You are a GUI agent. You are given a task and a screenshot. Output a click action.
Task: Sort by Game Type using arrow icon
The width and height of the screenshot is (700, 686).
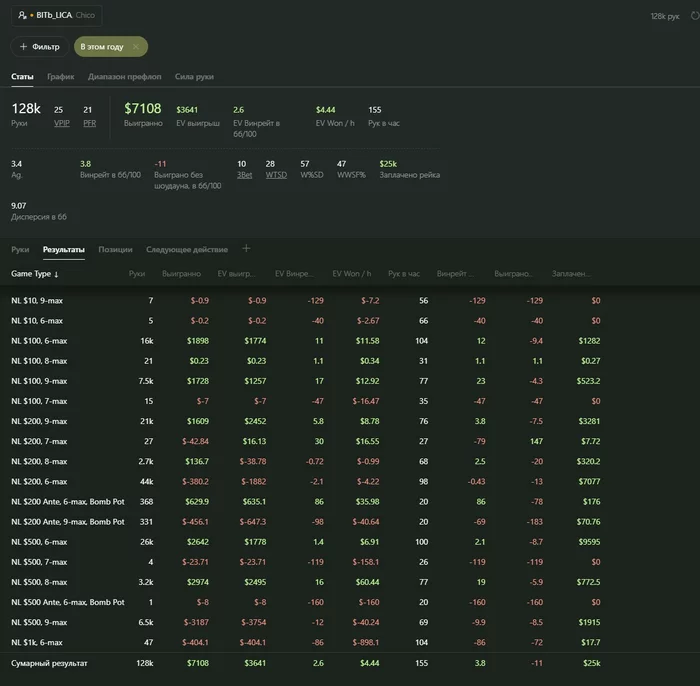56,273
